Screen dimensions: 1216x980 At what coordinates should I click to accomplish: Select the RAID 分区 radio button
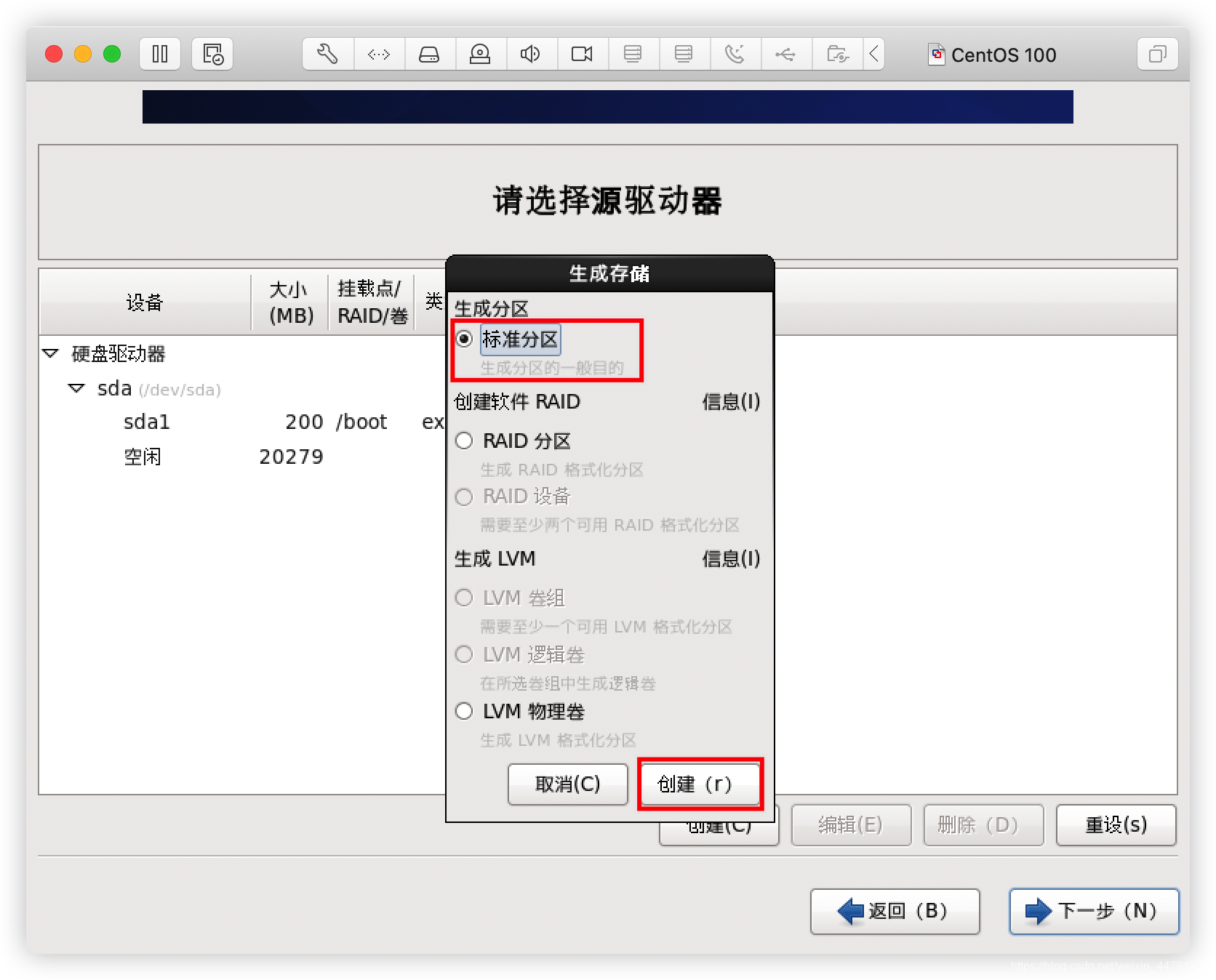tap(464, 441)
